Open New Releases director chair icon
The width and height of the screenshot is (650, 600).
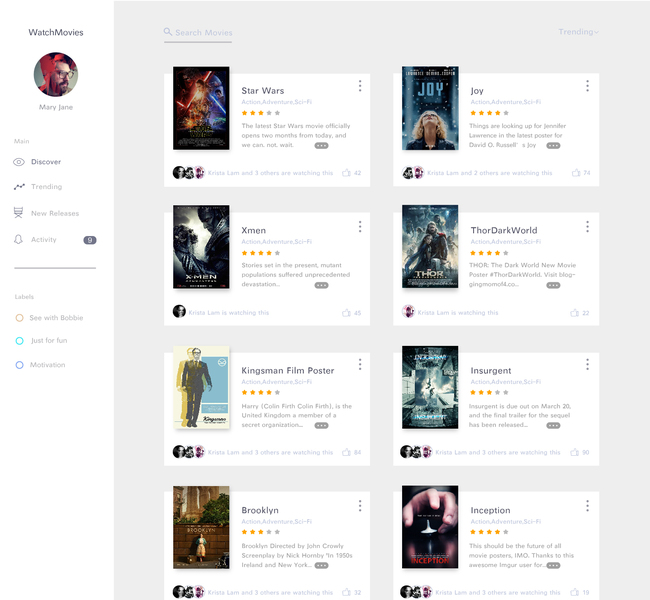tap(18, 213)
